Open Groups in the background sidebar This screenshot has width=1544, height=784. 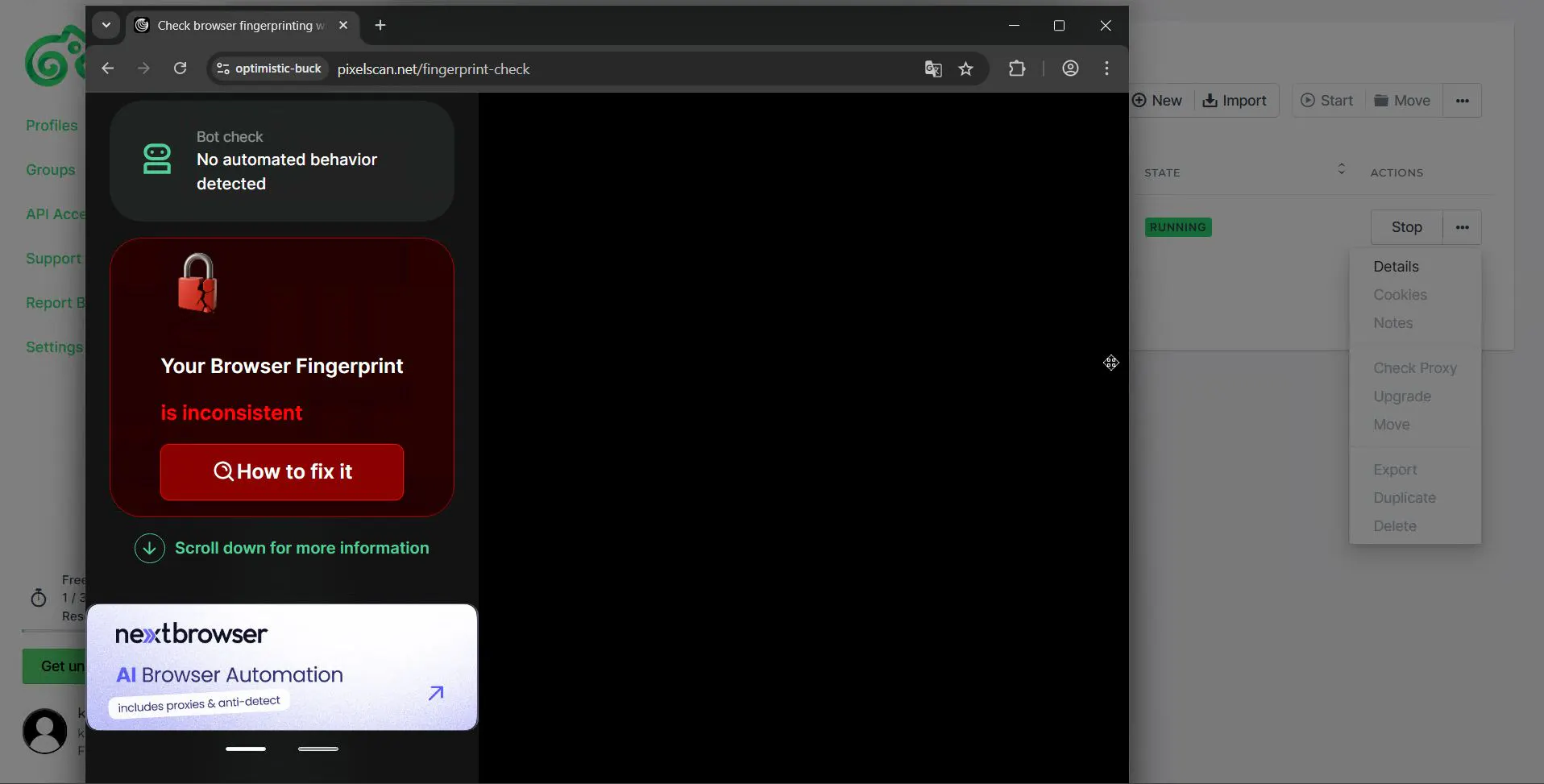50,170
